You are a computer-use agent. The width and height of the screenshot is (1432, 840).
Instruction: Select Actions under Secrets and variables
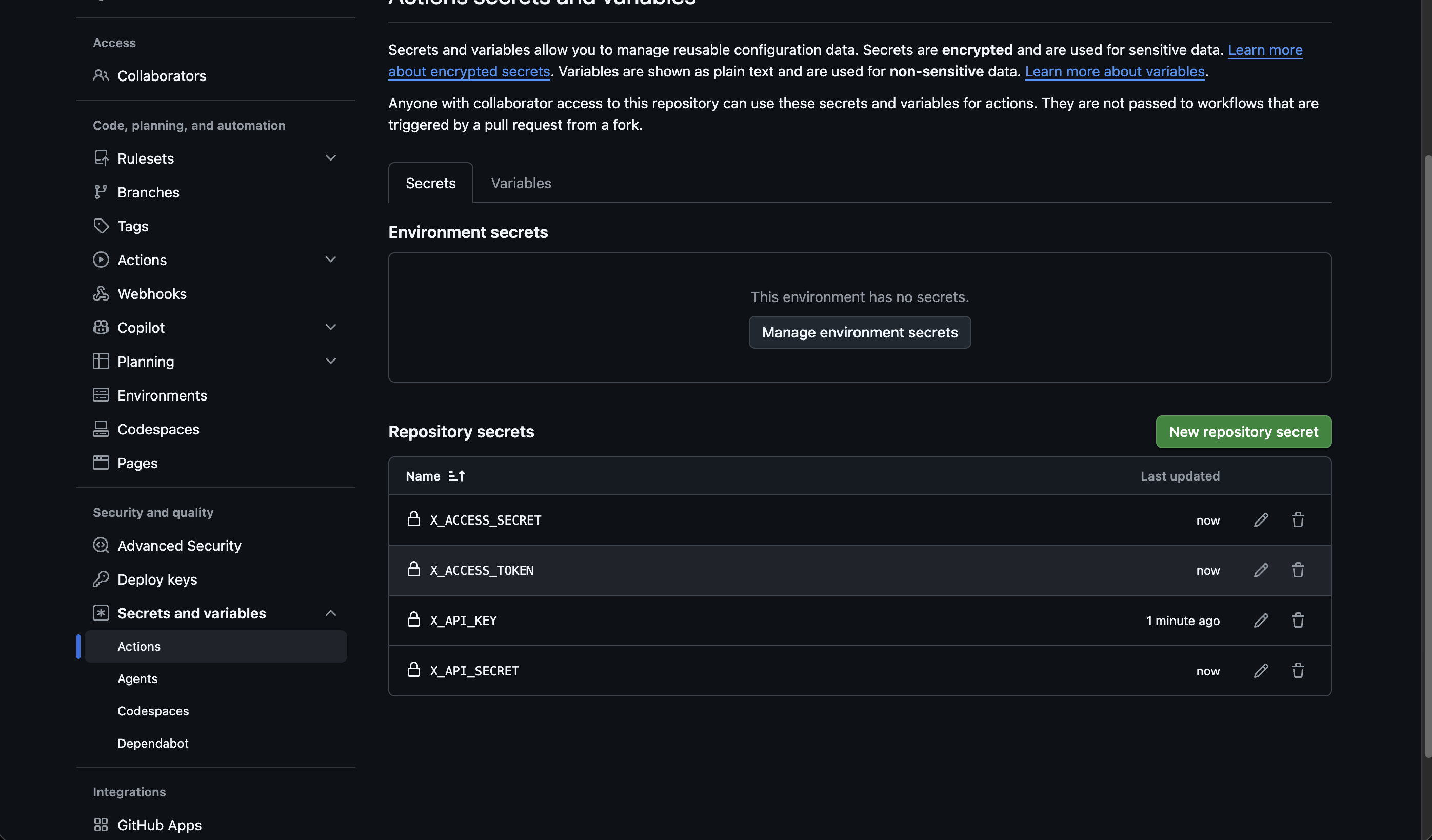(x=215, y=646)
